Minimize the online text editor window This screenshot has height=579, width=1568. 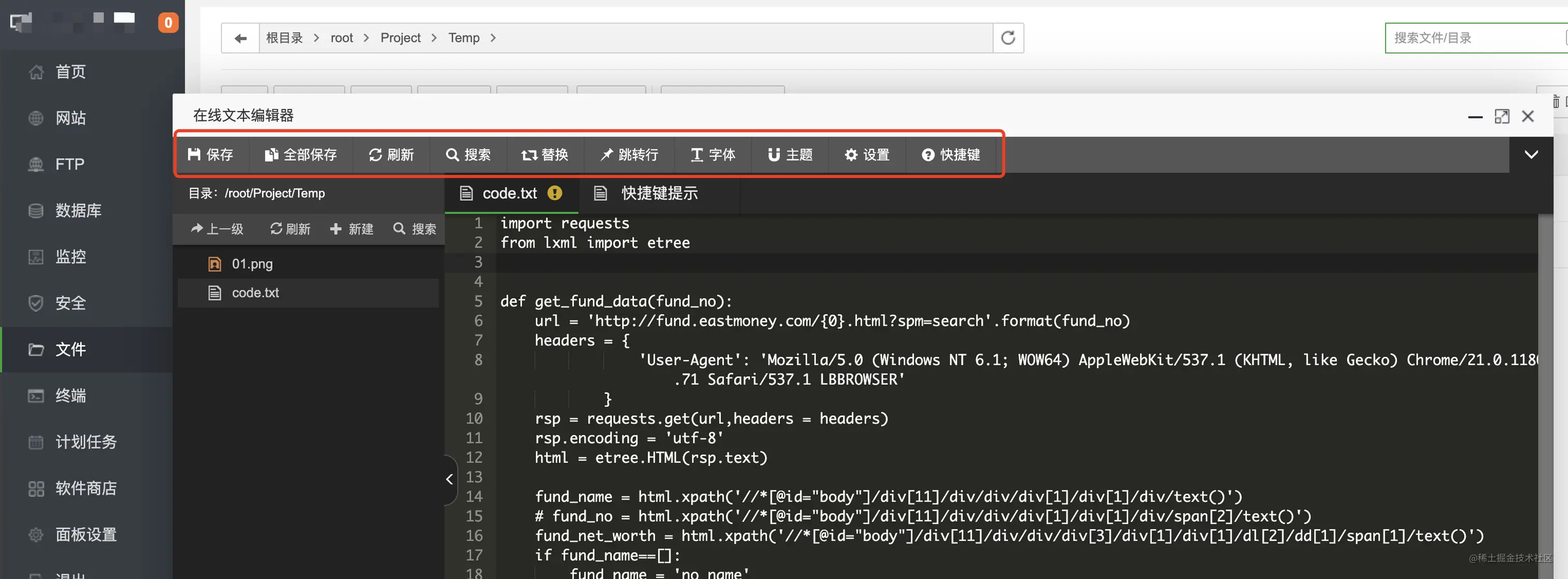pyautogui.click(x=1475, y=116)
